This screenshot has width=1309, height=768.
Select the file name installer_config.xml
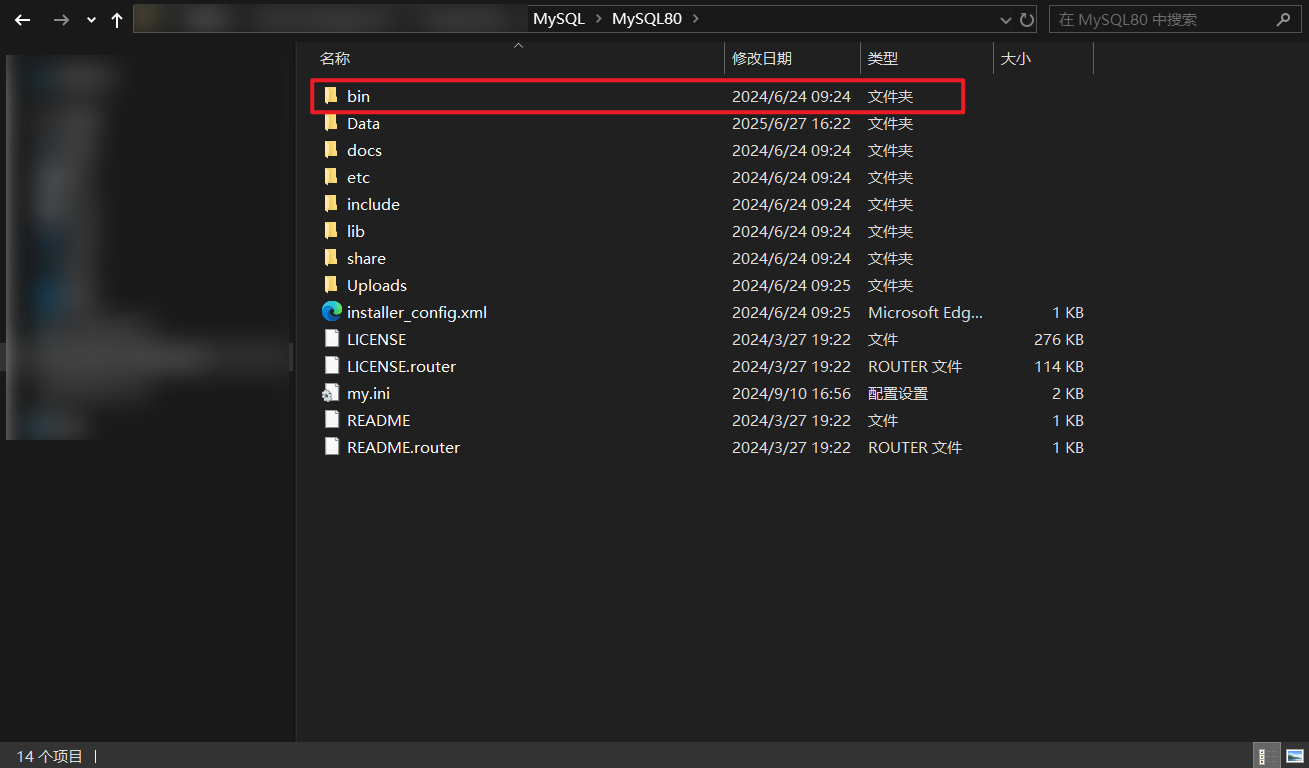[x=417, y=312]
